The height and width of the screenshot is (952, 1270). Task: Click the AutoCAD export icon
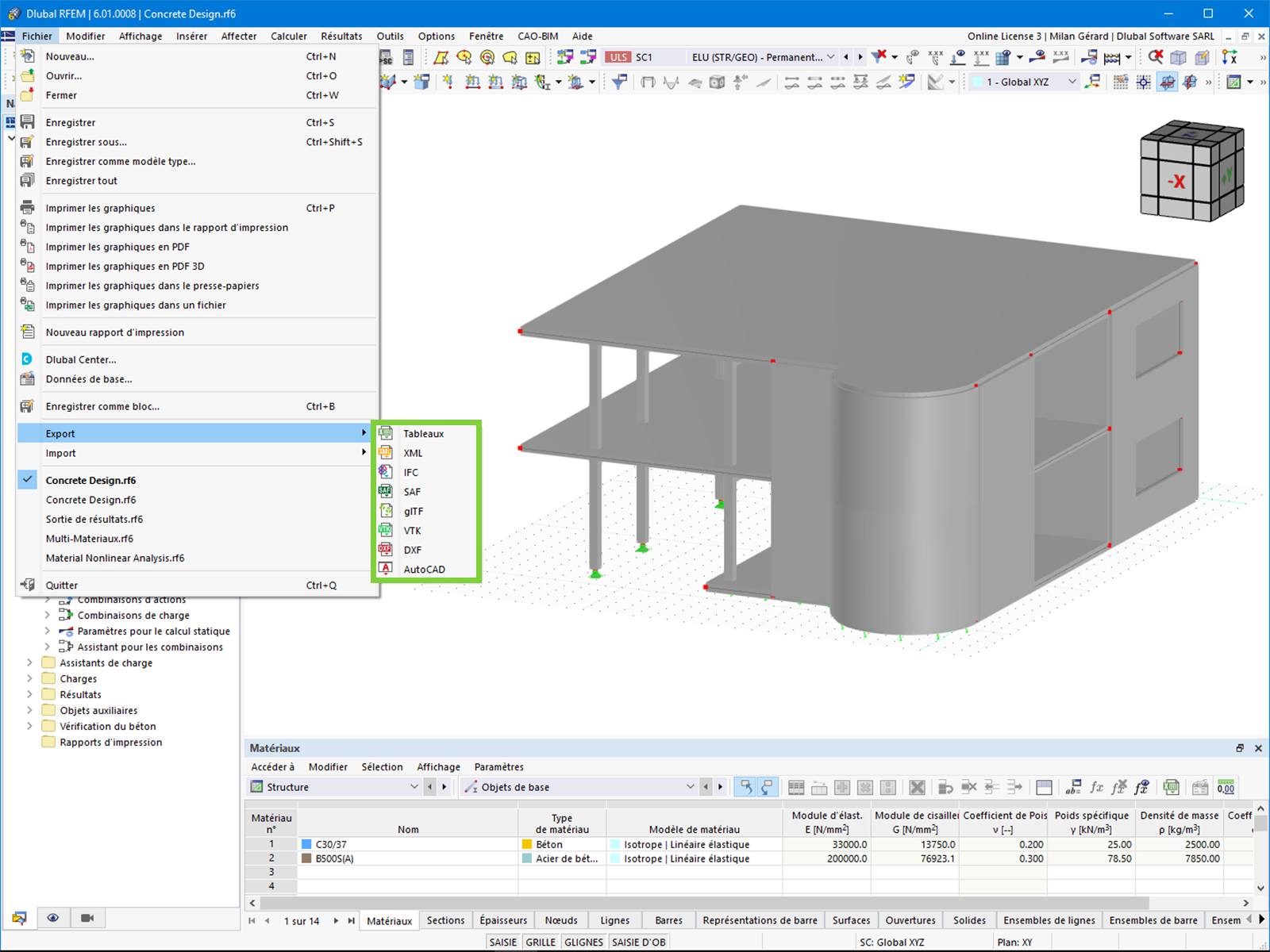[x=386, y=569]
